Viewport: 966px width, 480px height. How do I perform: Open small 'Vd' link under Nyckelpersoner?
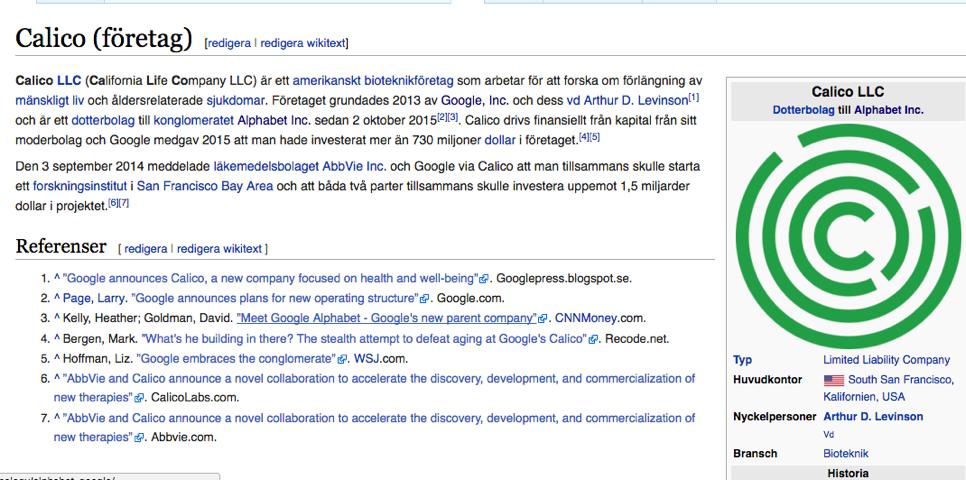click(829, 434)
